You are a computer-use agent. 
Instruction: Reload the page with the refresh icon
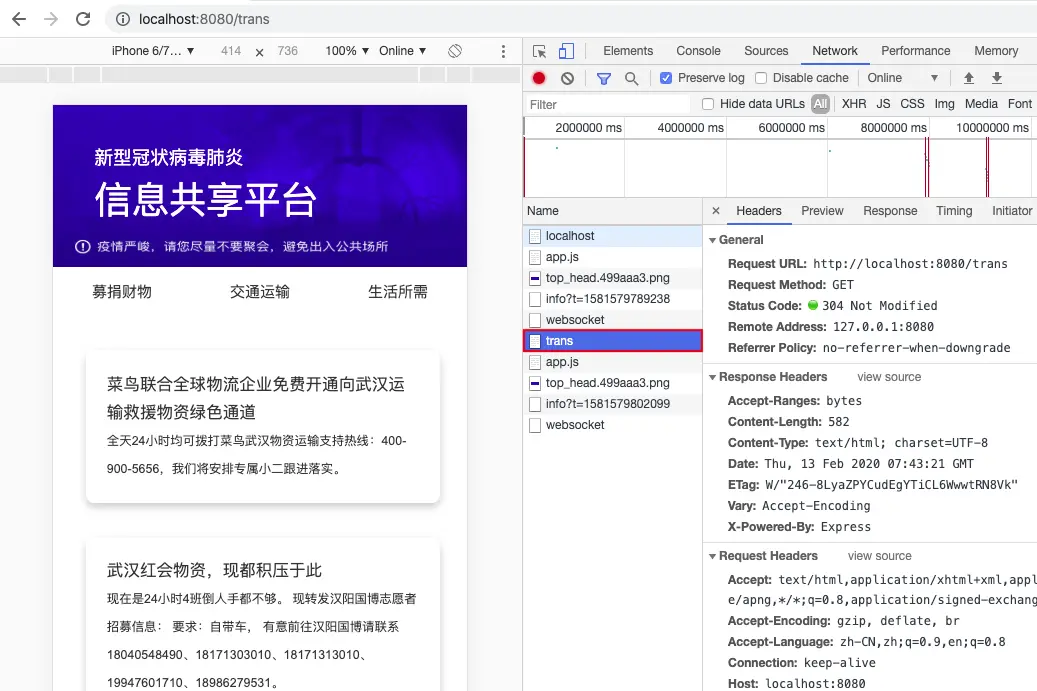tap(83, 19)
